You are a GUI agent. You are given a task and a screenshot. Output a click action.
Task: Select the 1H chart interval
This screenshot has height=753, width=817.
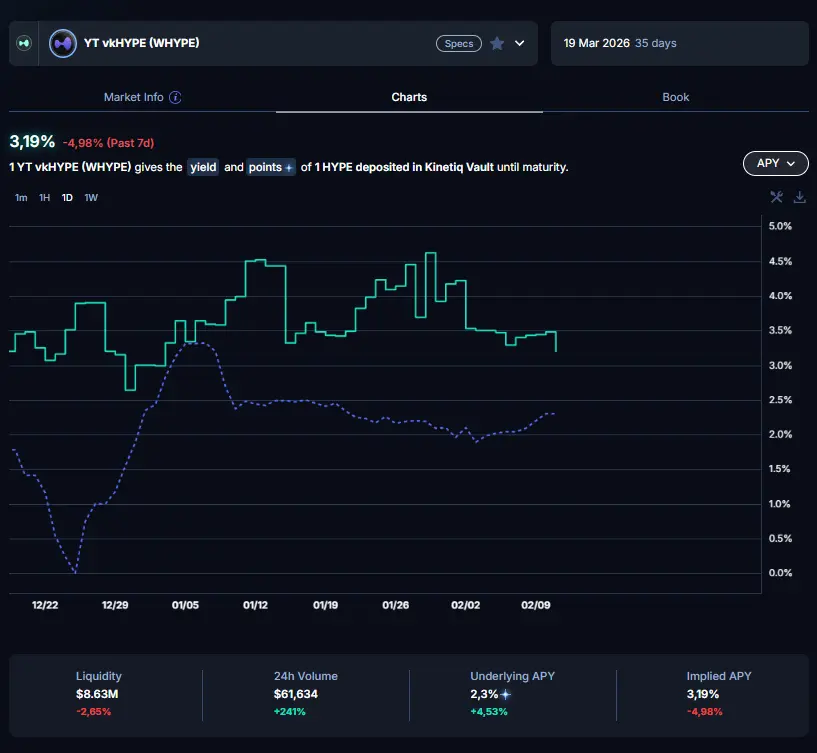[x=44, y=198]
